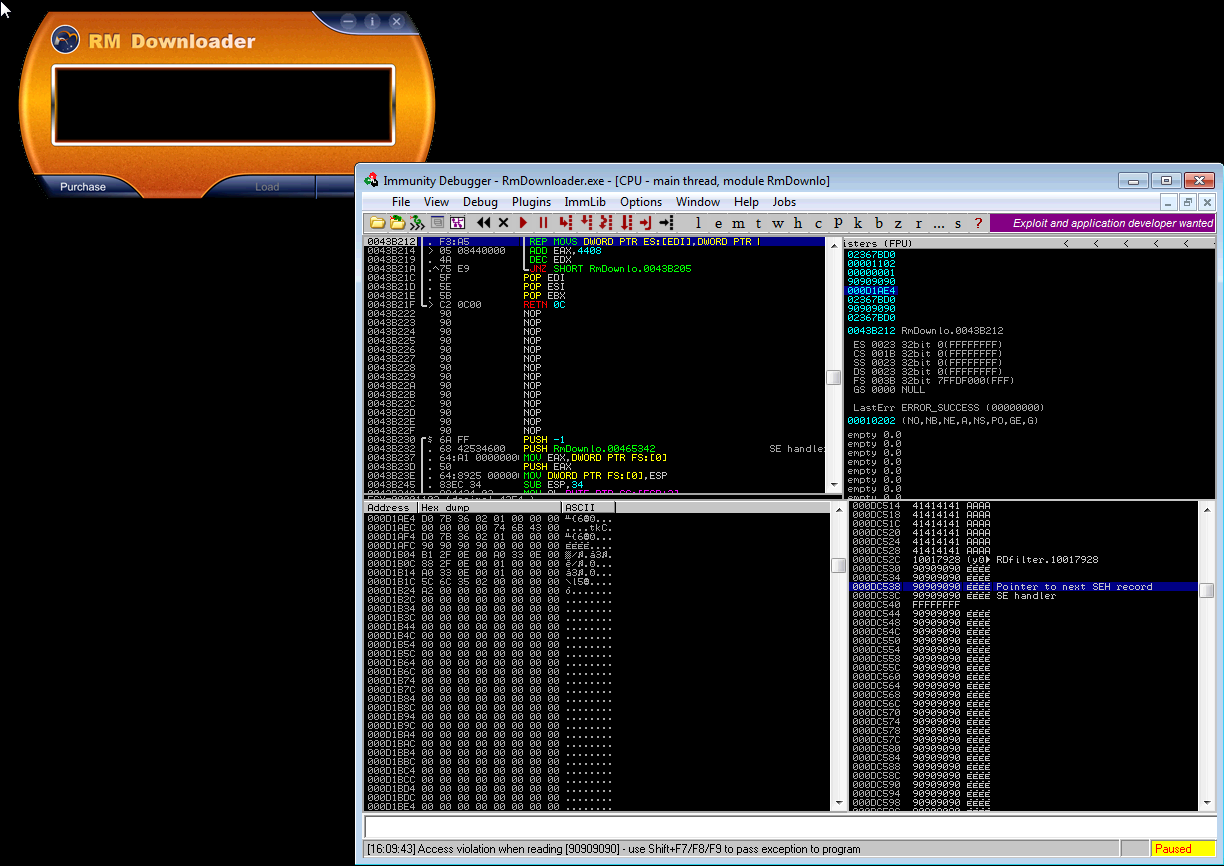Open Run trace with the '...' button
Screen dimensions: 1224x866
point(939,222)
